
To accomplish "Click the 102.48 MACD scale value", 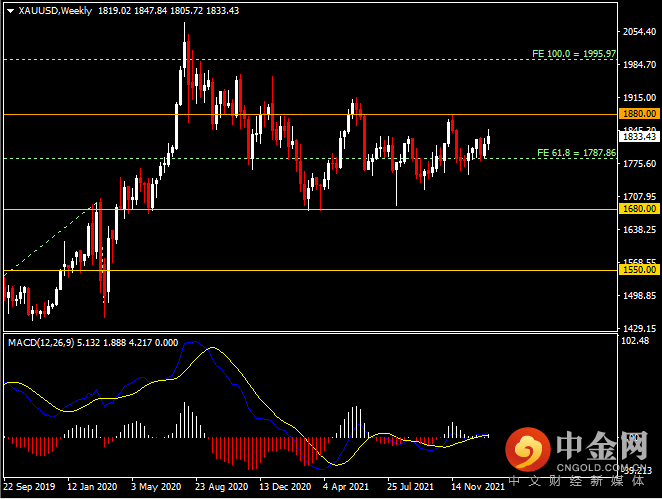I will point(635,341).
